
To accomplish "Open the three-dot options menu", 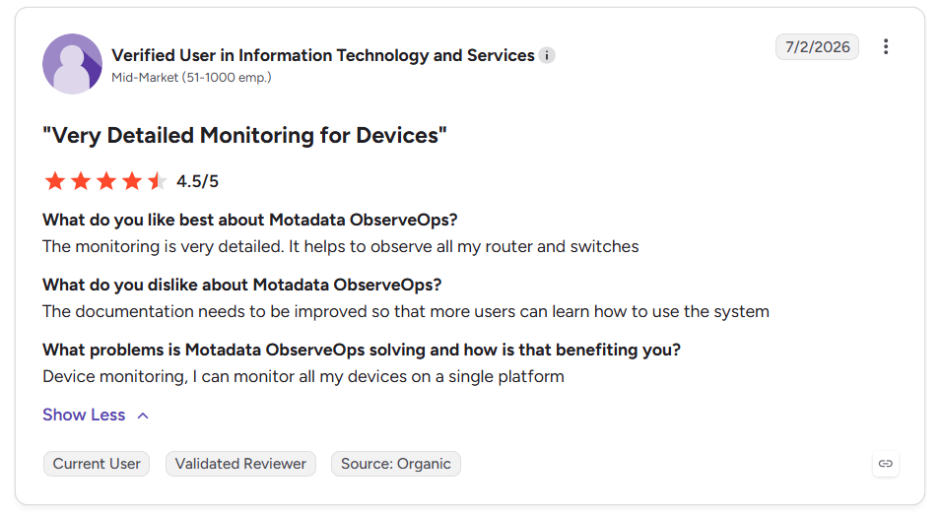I will coord(885,47).
